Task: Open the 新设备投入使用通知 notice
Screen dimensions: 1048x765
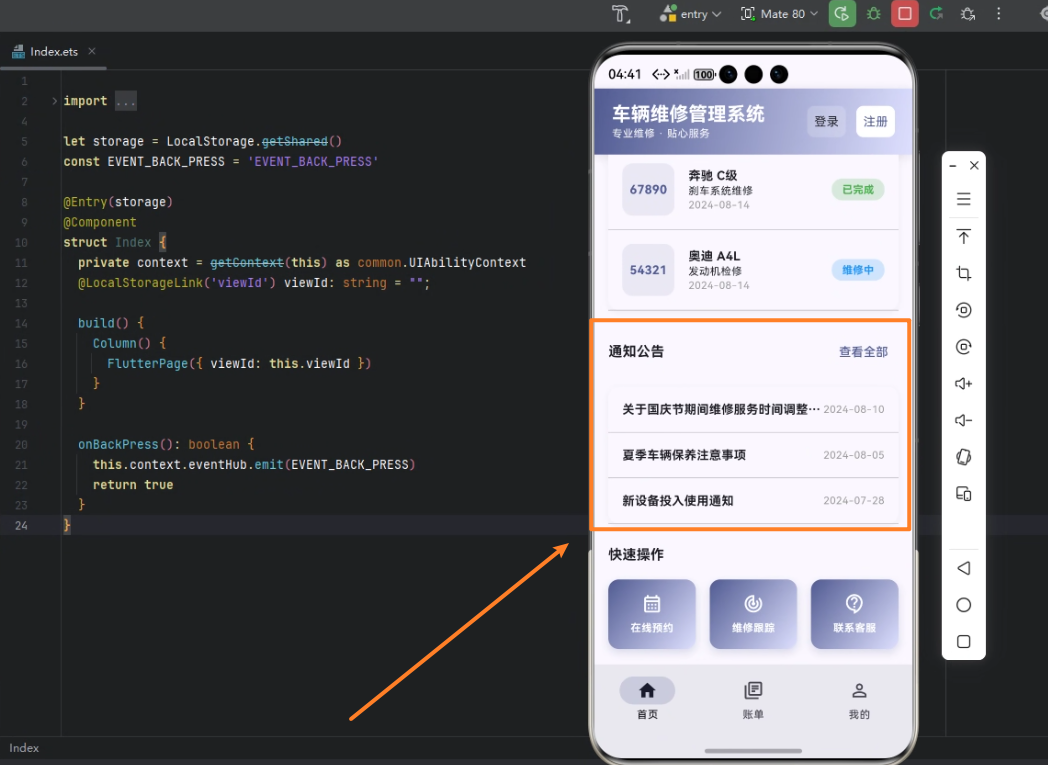Action: pyautogui.click(x=753, y=500)
